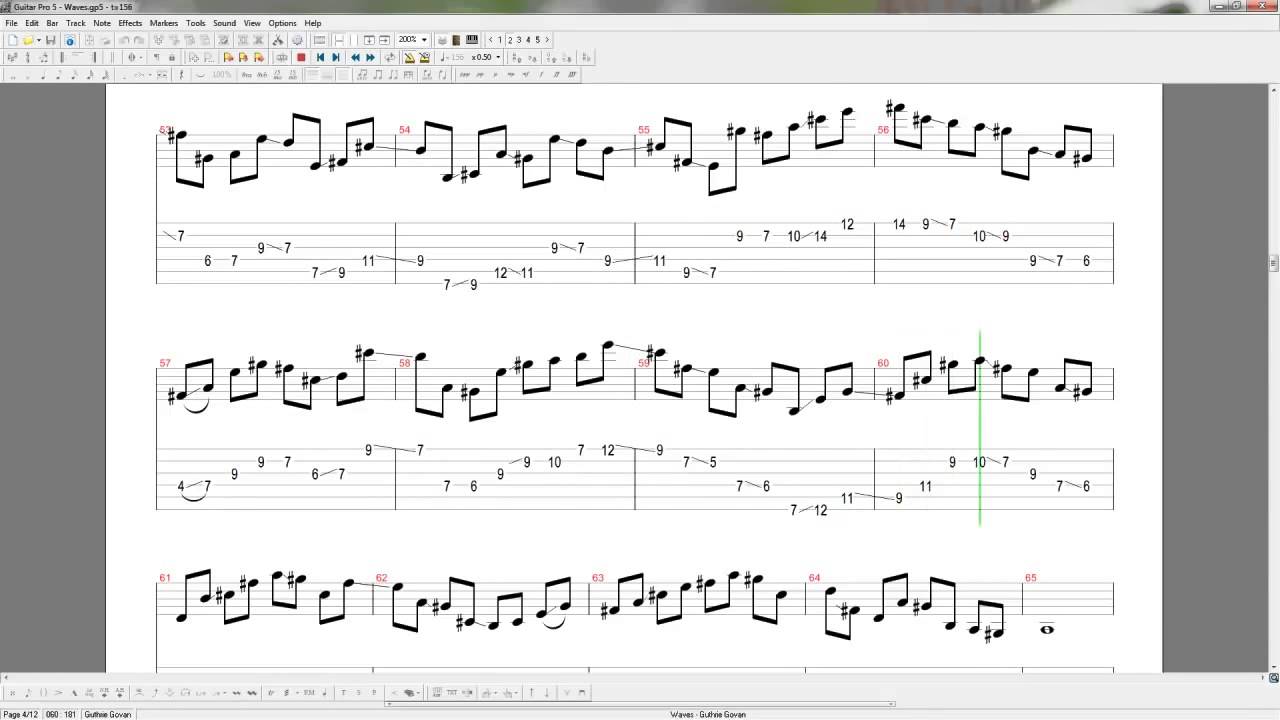Open the Help menu
The image size is (1280, 720).
[x=313, y=23]
